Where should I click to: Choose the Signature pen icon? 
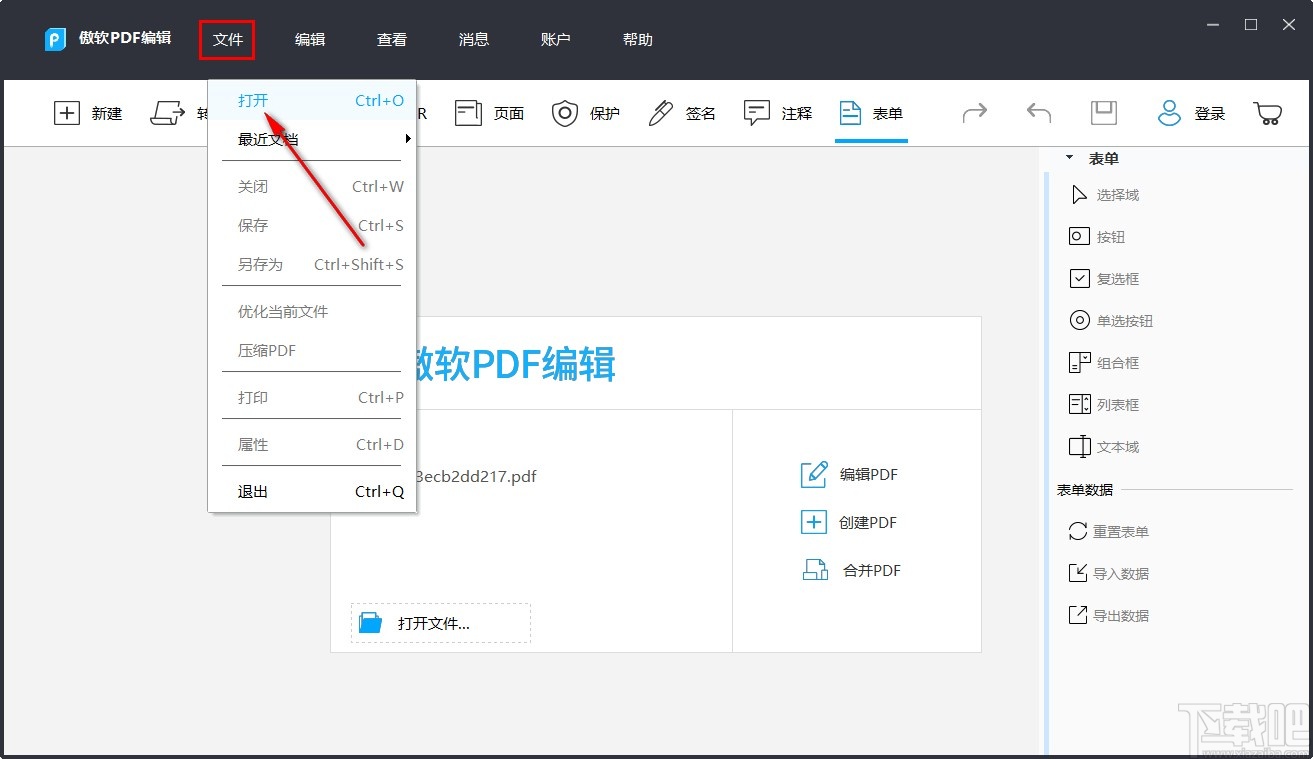[x=661, y=113]
